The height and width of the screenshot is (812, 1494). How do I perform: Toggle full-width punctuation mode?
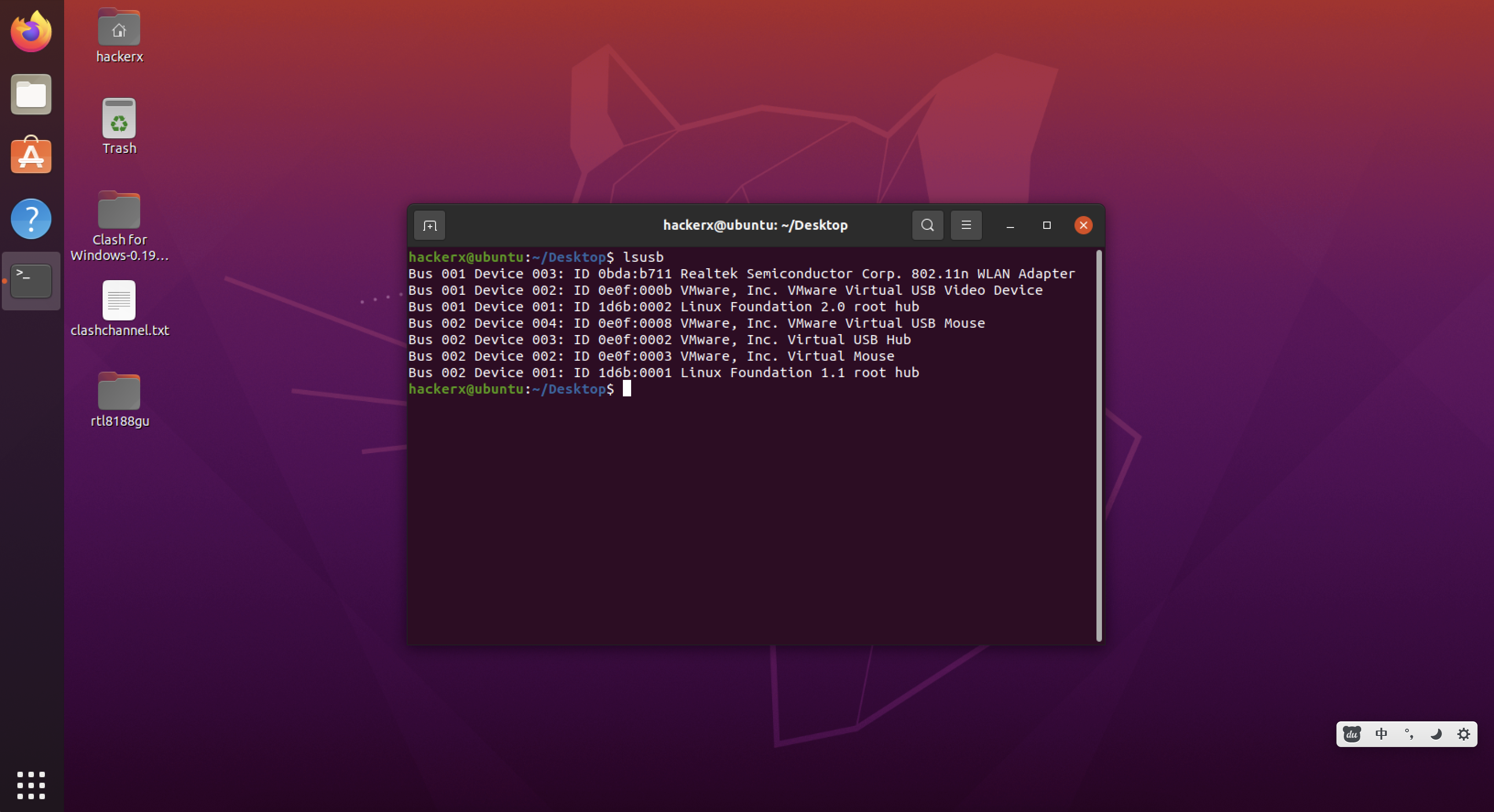point(1409,734)
